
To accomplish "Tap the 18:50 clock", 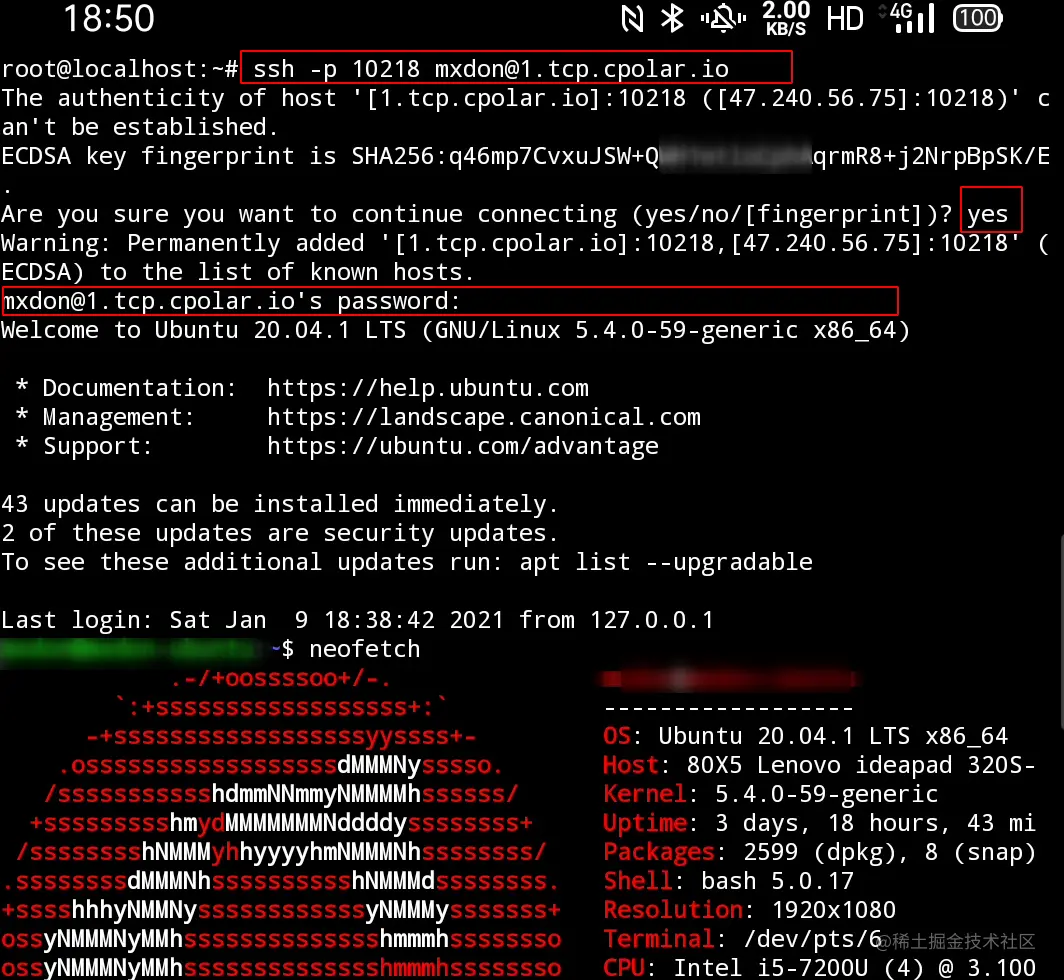I will click(x=109, y=18).
